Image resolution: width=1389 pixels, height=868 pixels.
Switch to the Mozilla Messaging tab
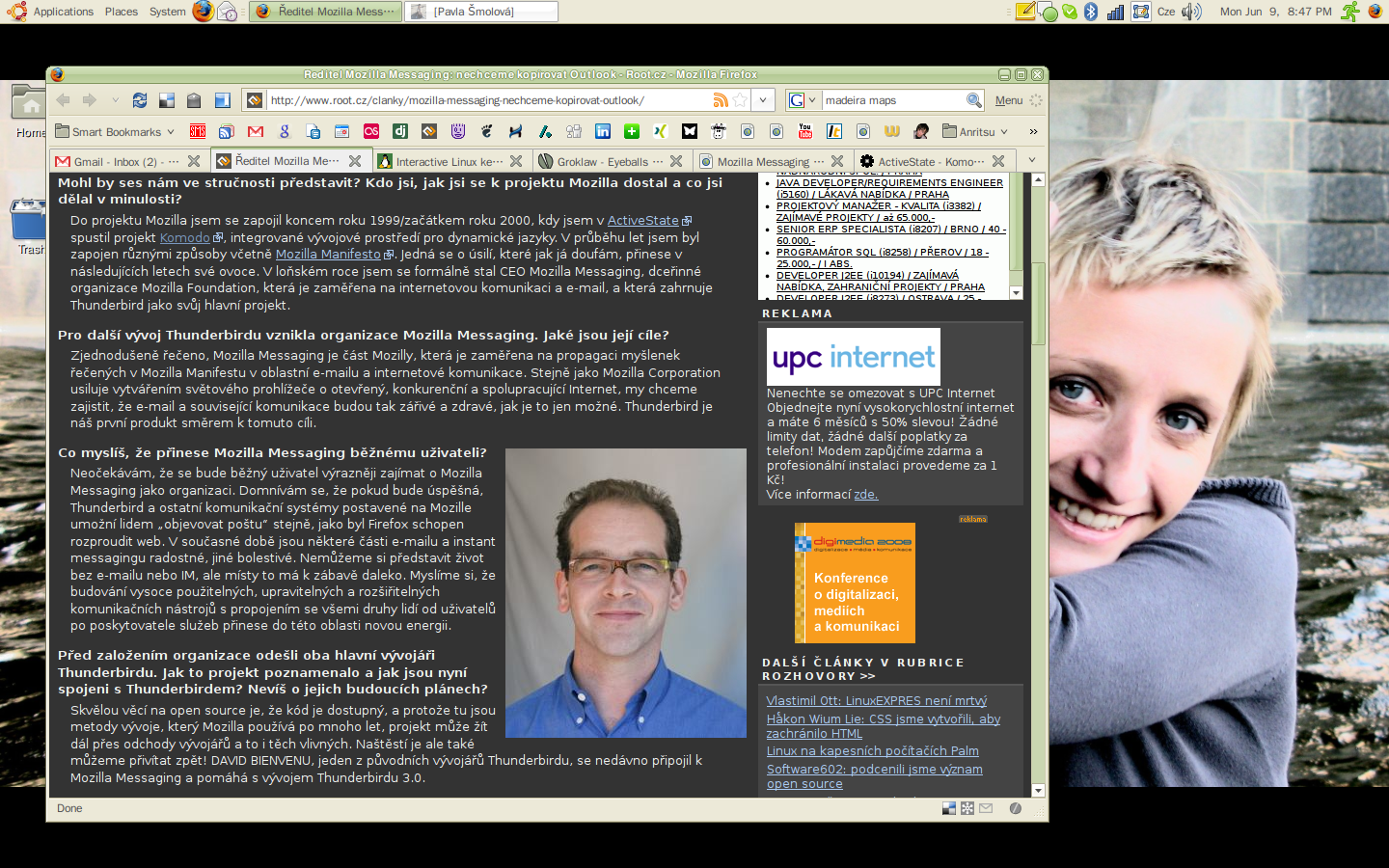click(x=772, y=161)
